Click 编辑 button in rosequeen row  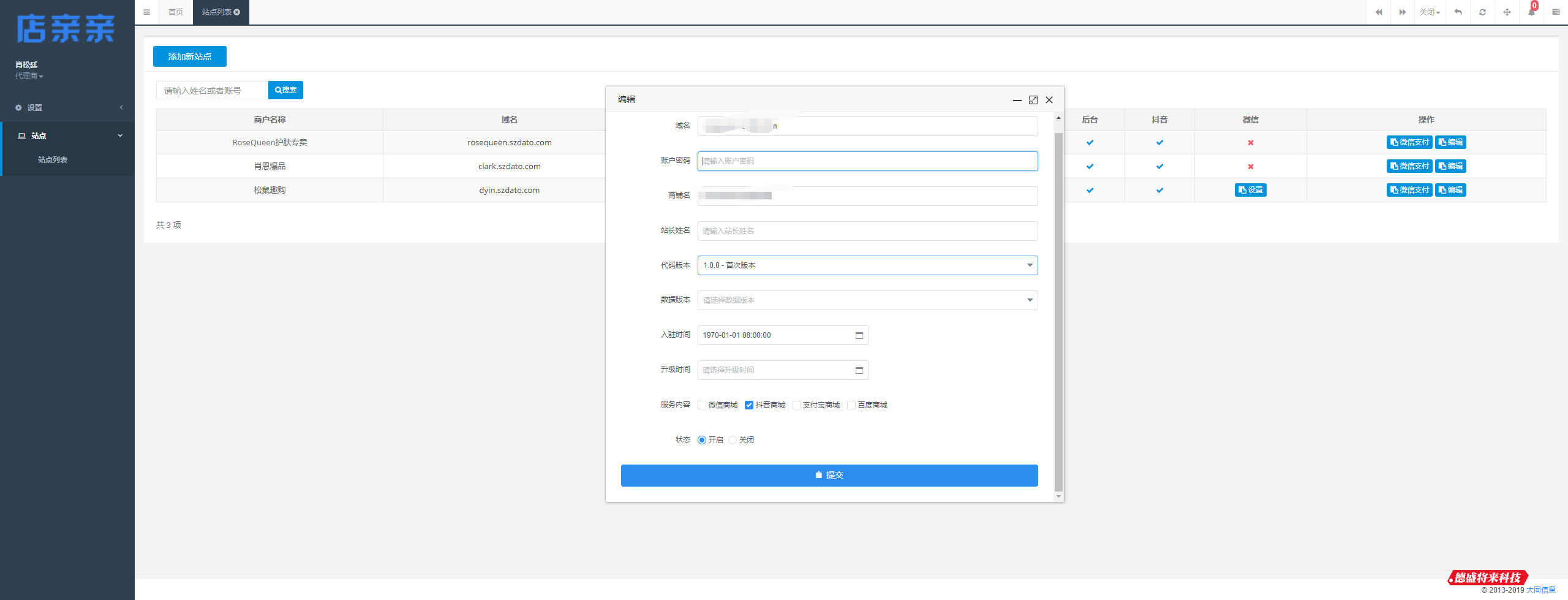point(1450,143)
